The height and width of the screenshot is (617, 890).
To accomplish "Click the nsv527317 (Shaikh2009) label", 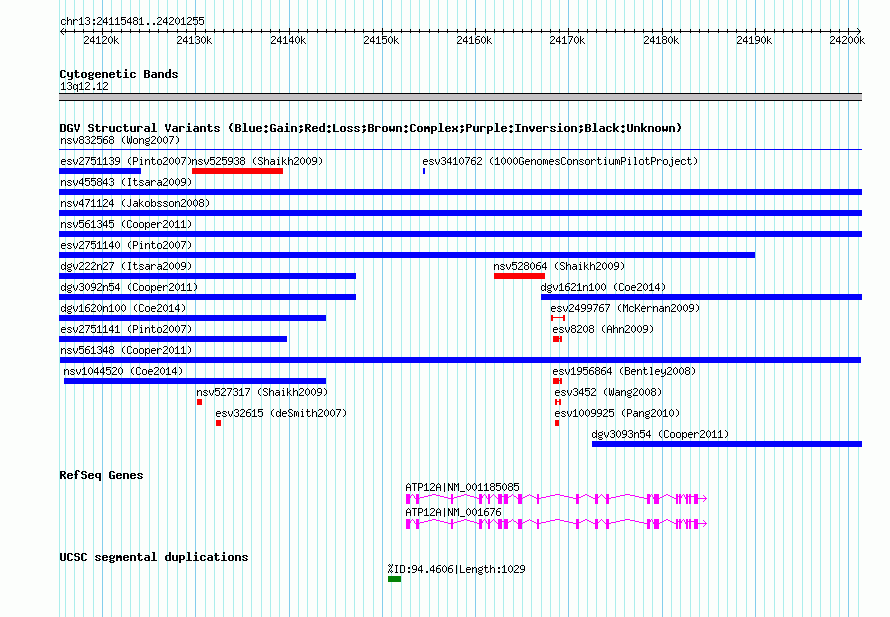I will [x=262, y=392].
